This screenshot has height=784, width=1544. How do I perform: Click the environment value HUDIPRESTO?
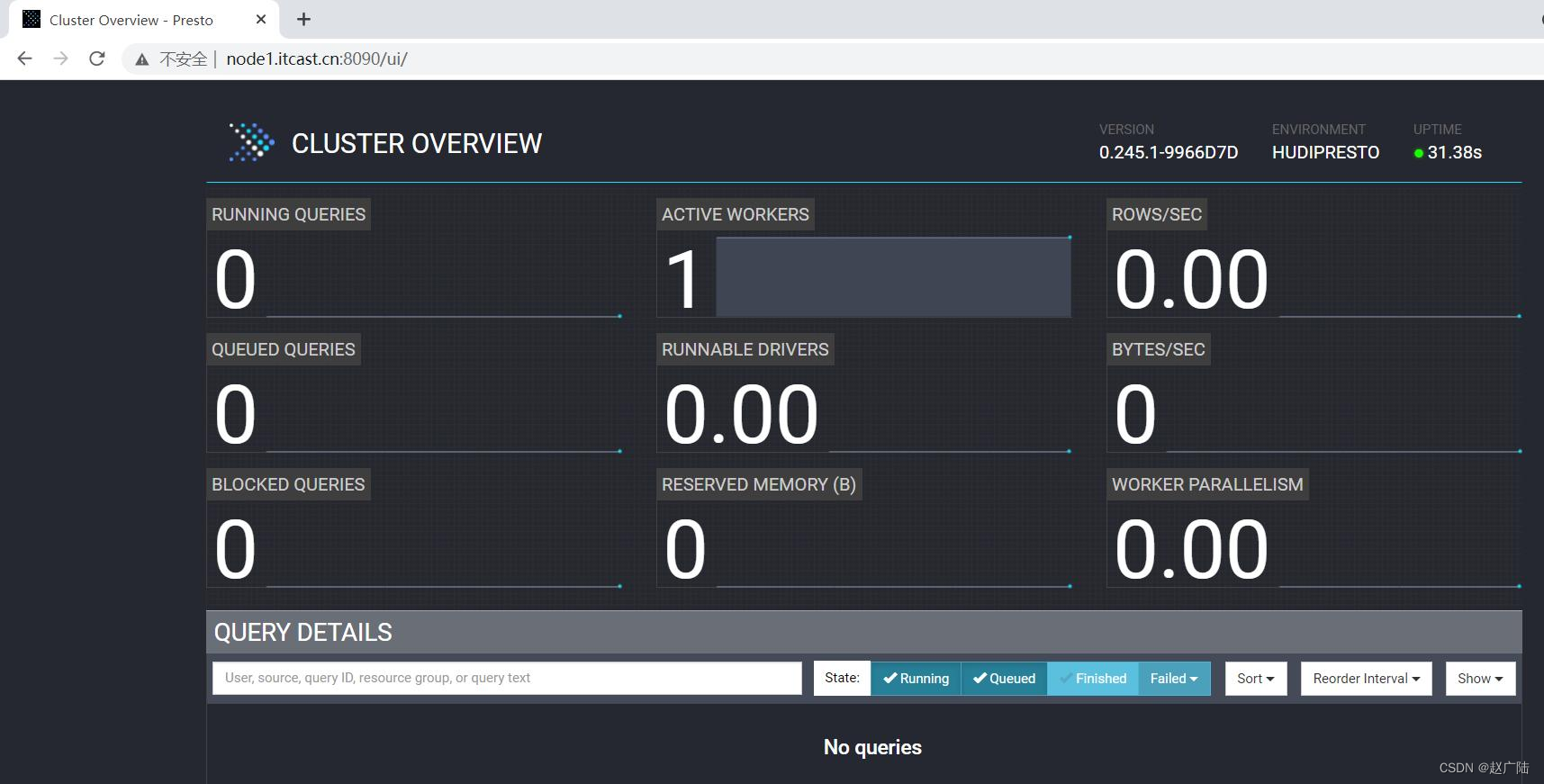click(x=1325, y=152)
